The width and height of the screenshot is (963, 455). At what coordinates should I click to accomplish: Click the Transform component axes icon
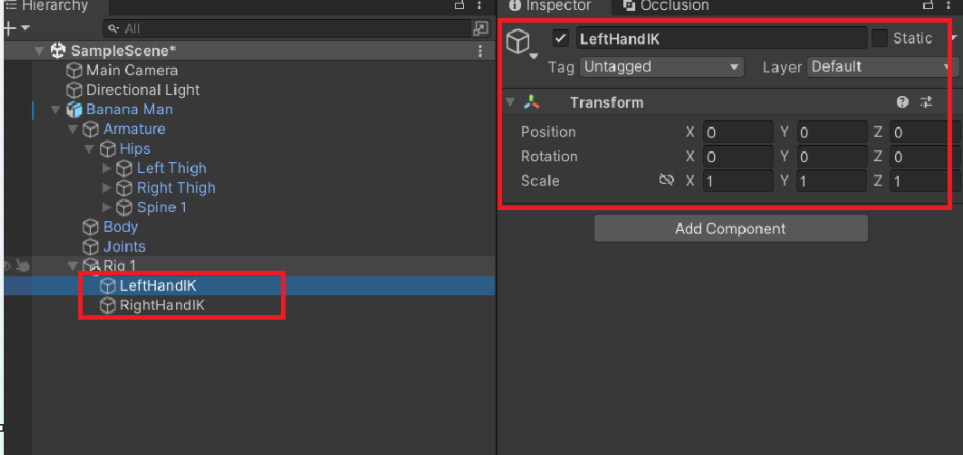coord(531,103)
